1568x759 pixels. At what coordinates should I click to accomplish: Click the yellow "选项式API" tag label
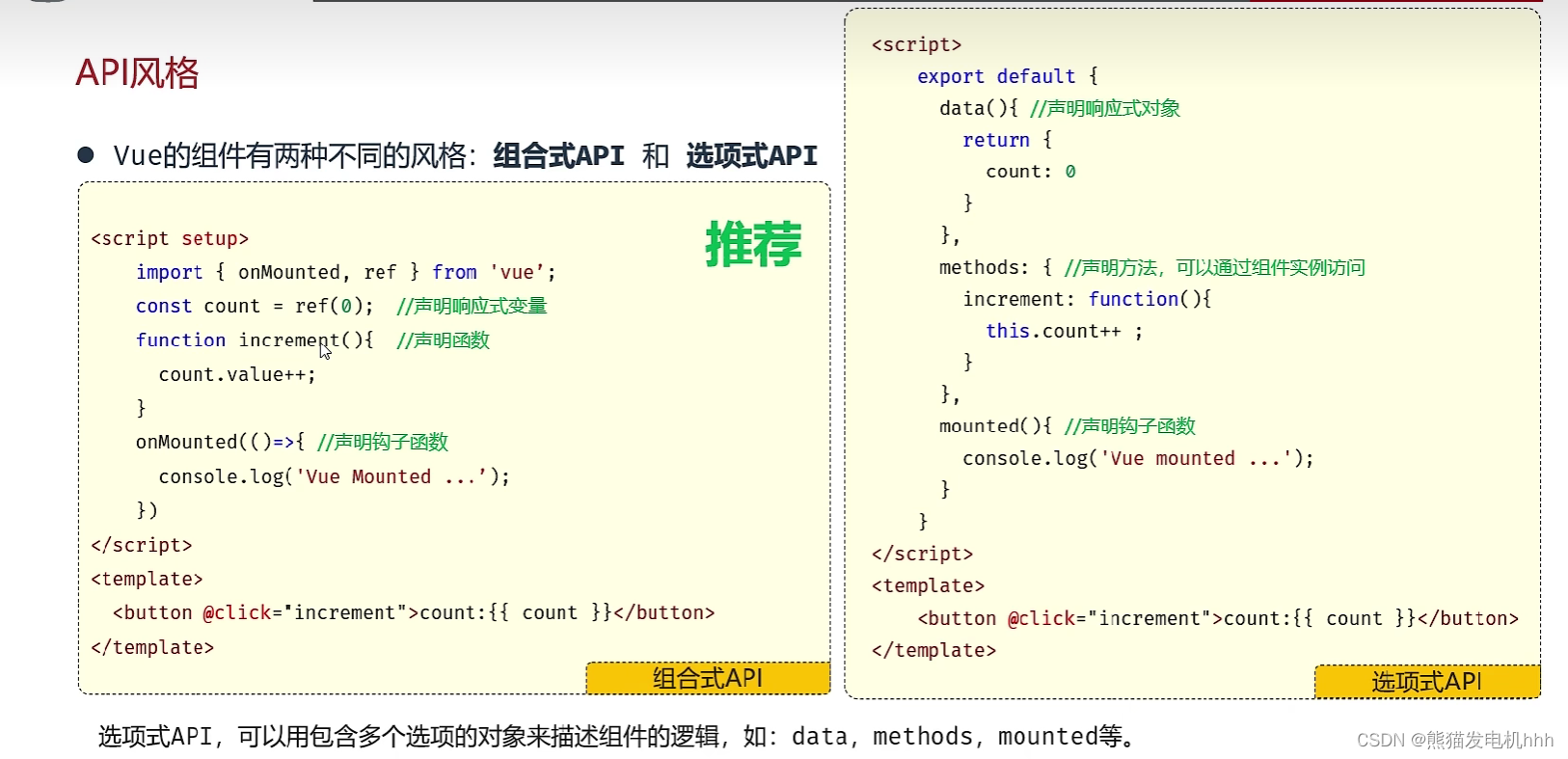[1427, 682]
